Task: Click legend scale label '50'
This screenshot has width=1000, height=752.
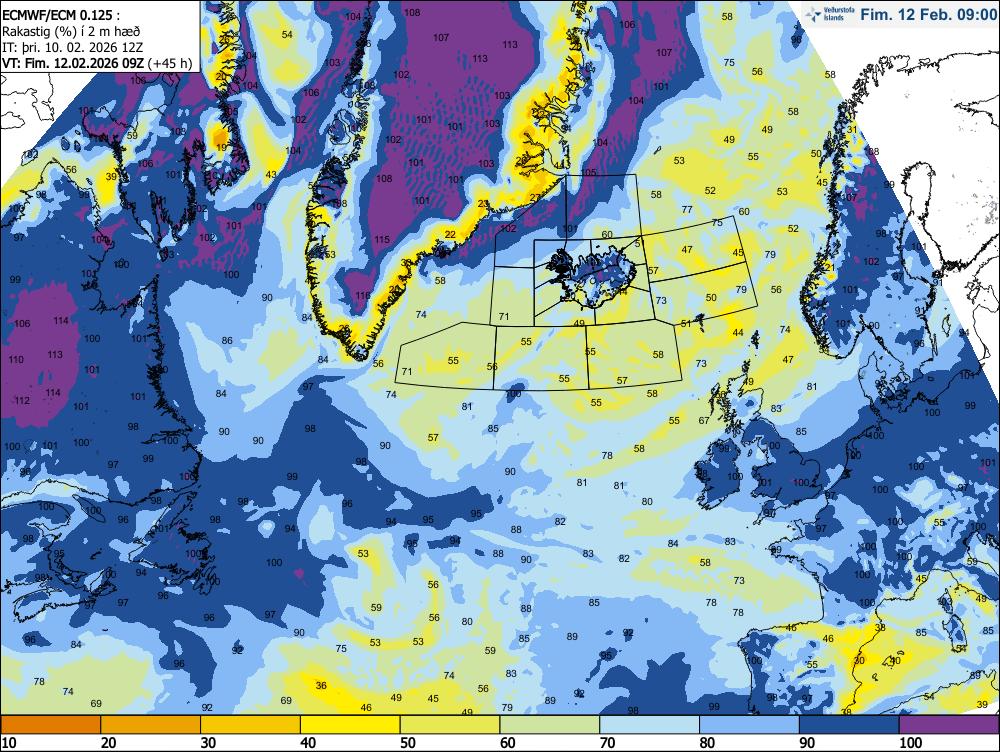Action: tap(408, 743)
